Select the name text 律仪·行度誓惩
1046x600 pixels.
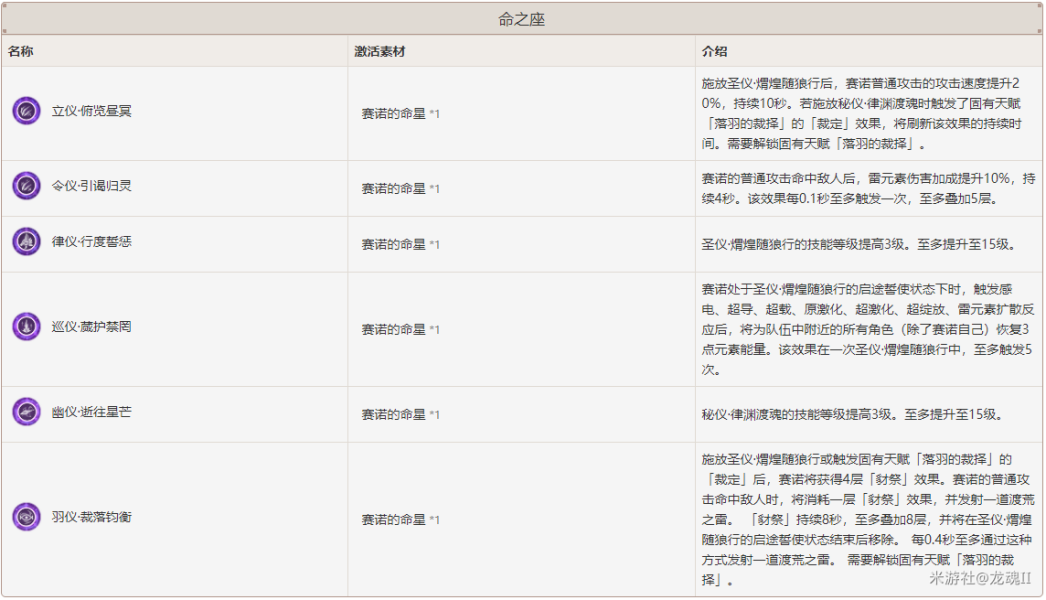(91, 242)
